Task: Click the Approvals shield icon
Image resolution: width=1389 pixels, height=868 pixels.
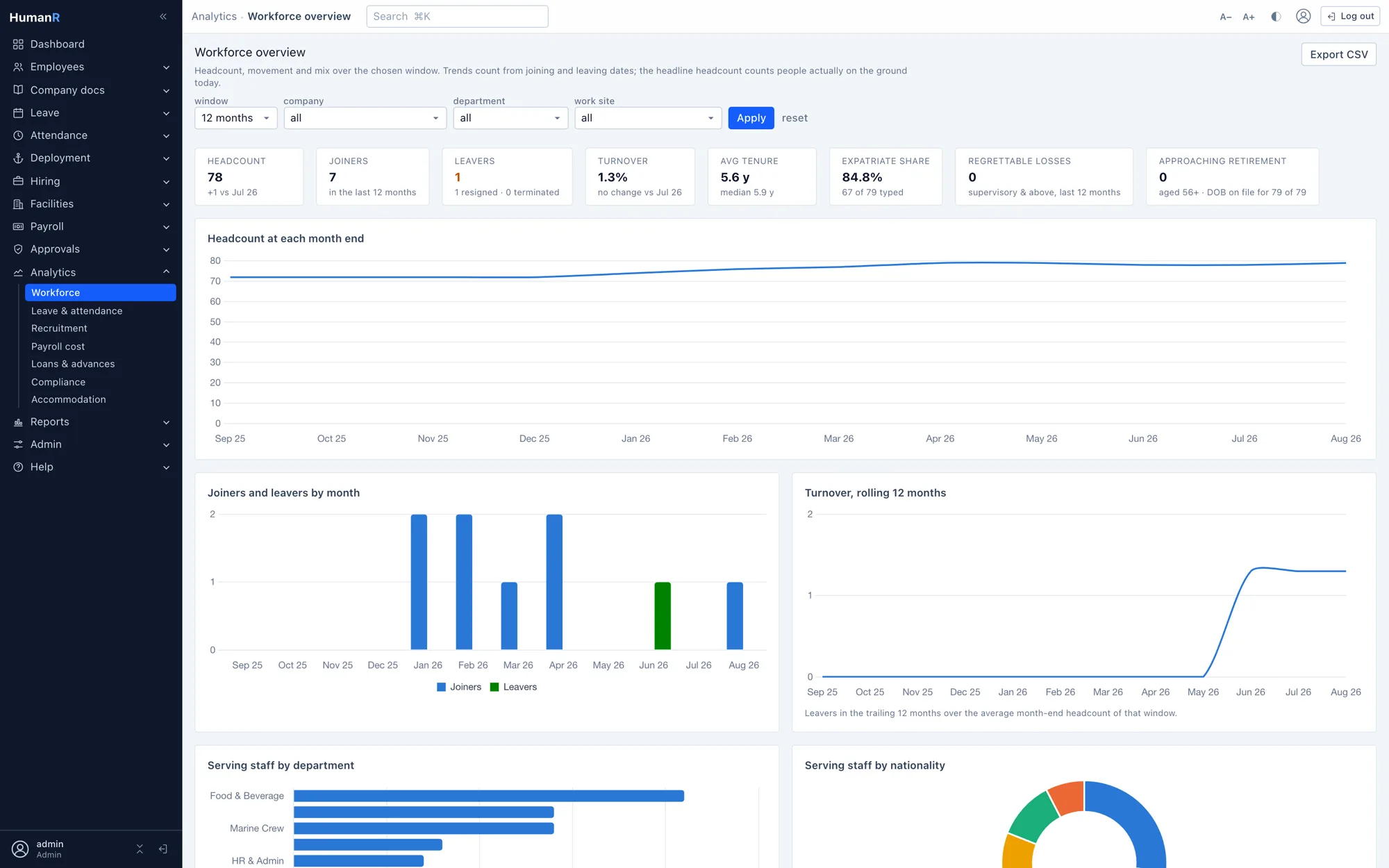Action: pos(18,249)
